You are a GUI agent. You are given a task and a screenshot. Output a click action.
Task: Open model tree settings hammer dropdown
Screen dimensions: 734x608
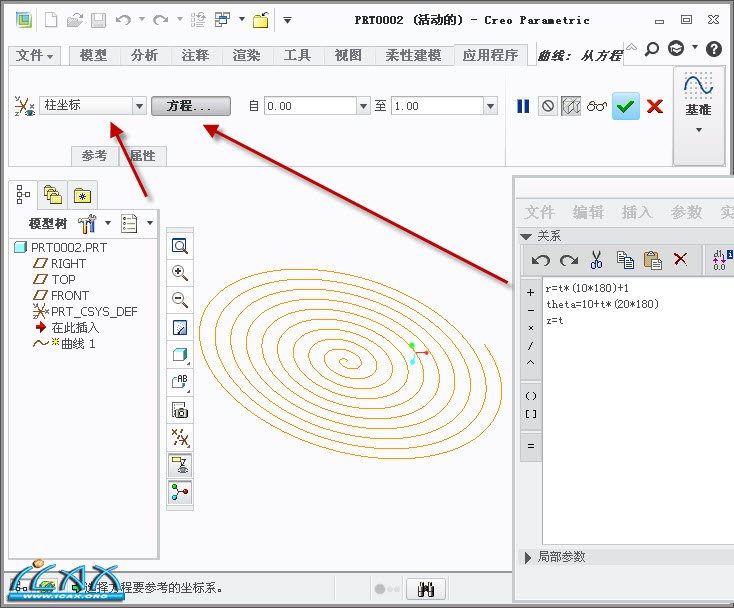pos(93,223)
